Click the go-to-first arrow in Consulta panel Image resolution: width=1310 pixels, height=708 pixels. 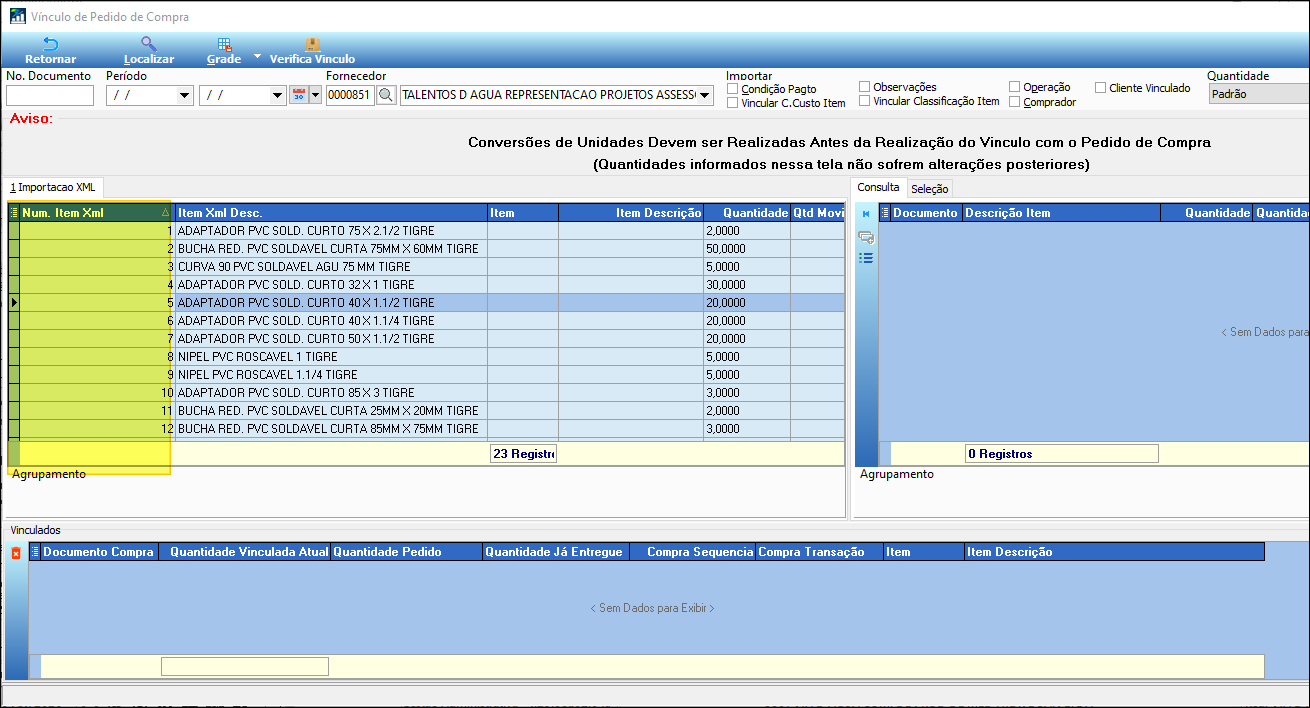tap(866, 213)
